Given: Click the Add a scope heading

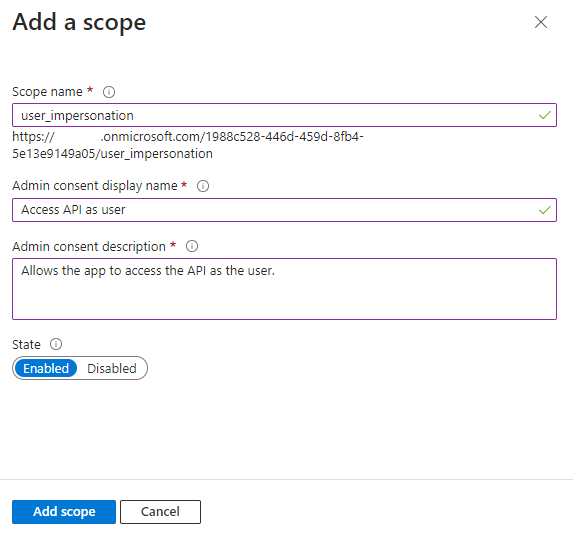Looking at the screenshot, I should (x=79, y=23).
